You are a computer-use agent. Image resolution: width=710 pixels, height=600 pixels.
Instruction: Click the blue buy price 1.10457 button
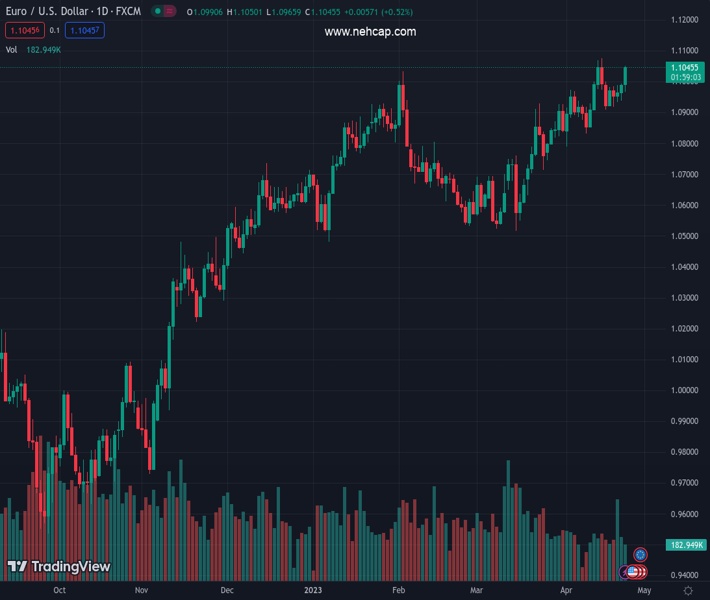click(x=85, y=30)
